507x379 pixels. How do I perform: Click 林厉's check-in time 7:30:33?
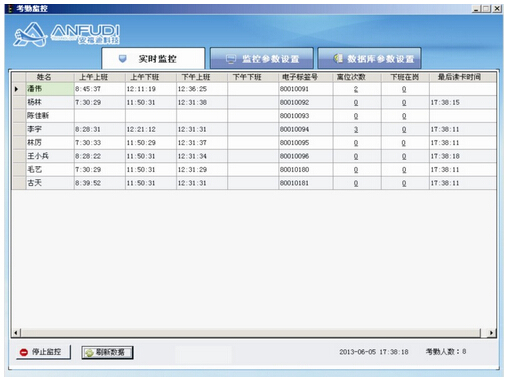tap(88, 143)
